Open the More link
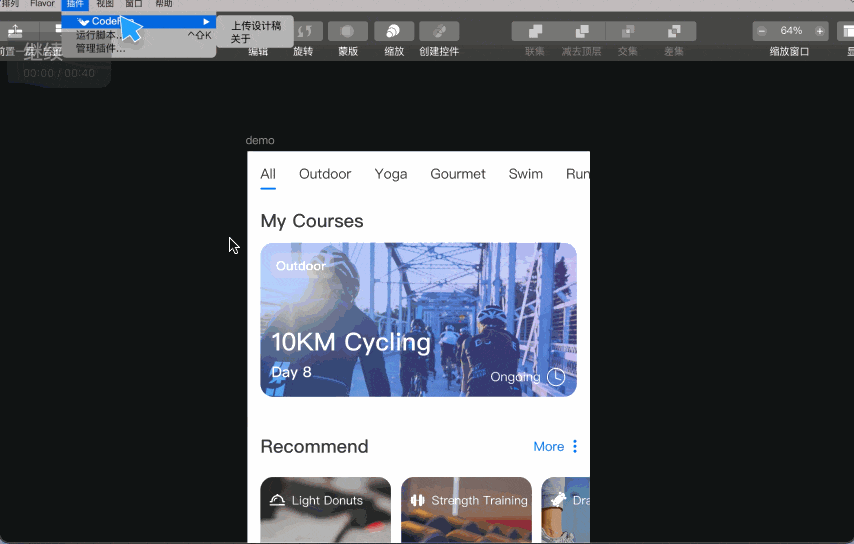The height and width of the screenshot is (544, 854). 548,447
